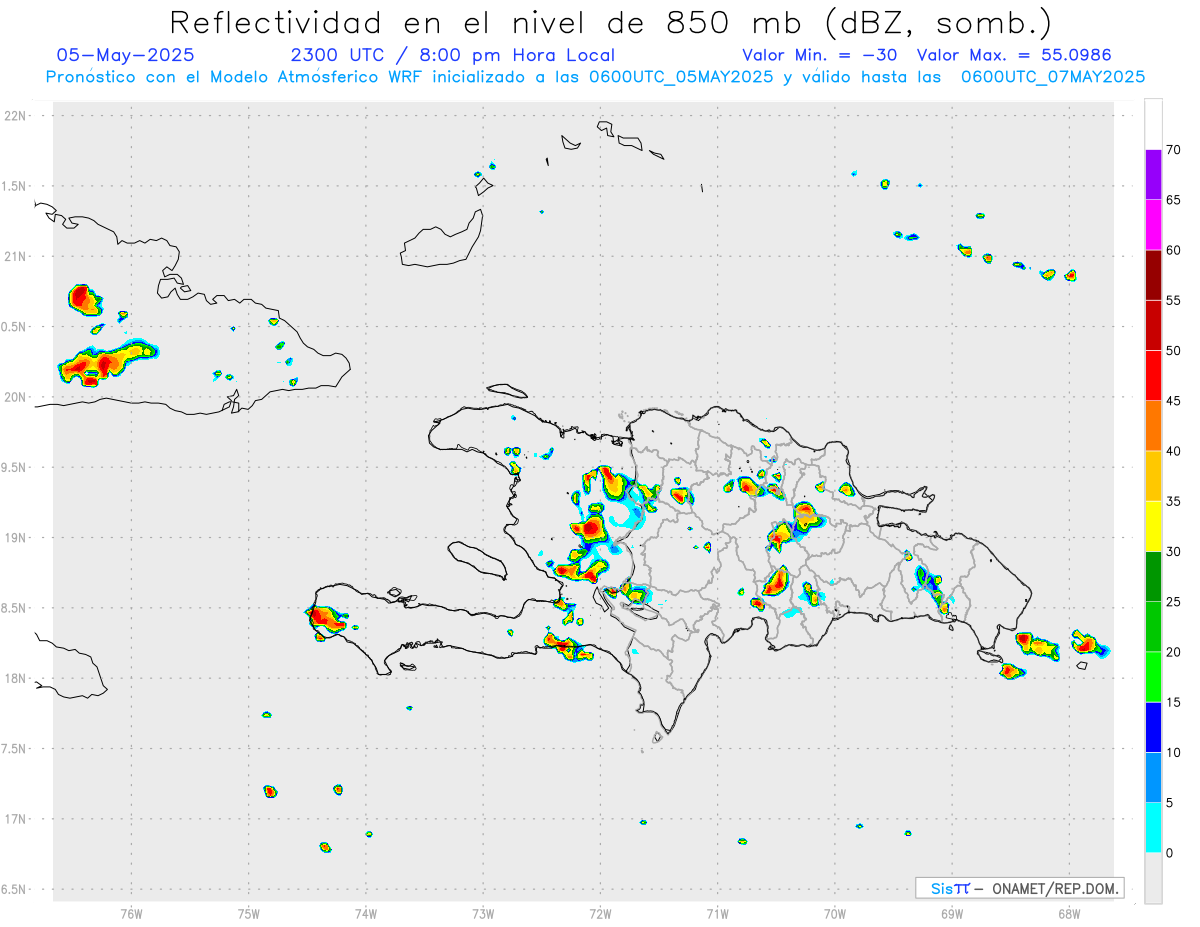Select the '72W' longitude label
The image size is (1200, 927).
tap(600, 912)
